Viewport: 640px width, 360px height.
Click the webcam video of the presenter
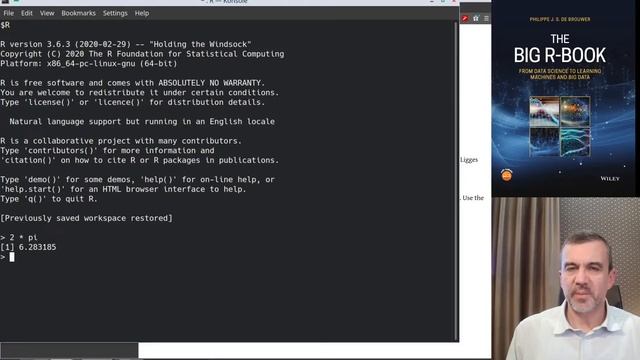click(566, 279)
